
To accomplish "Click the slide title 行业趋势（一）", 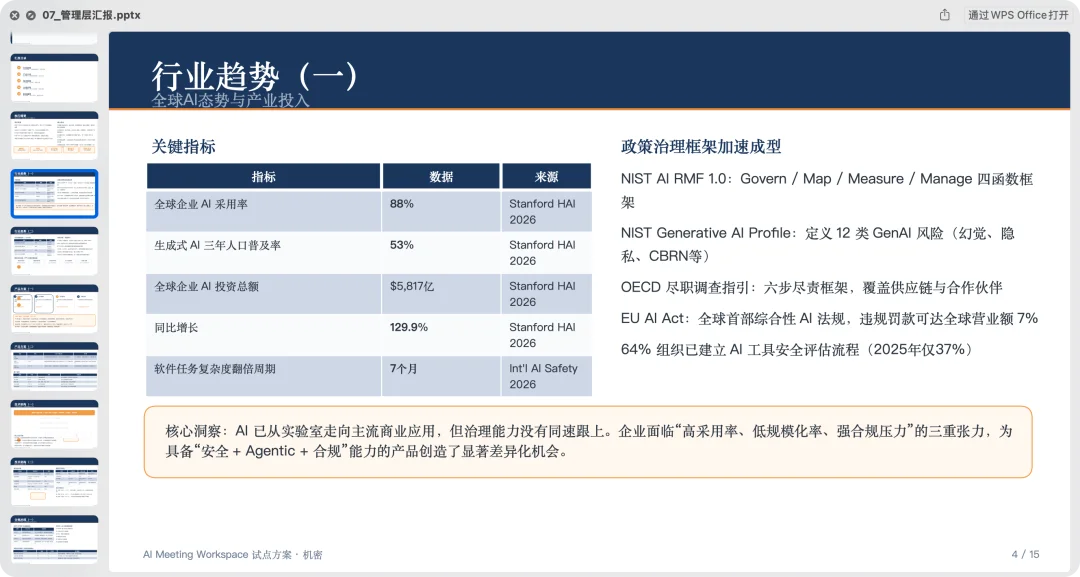I will [x=254, y=74].
